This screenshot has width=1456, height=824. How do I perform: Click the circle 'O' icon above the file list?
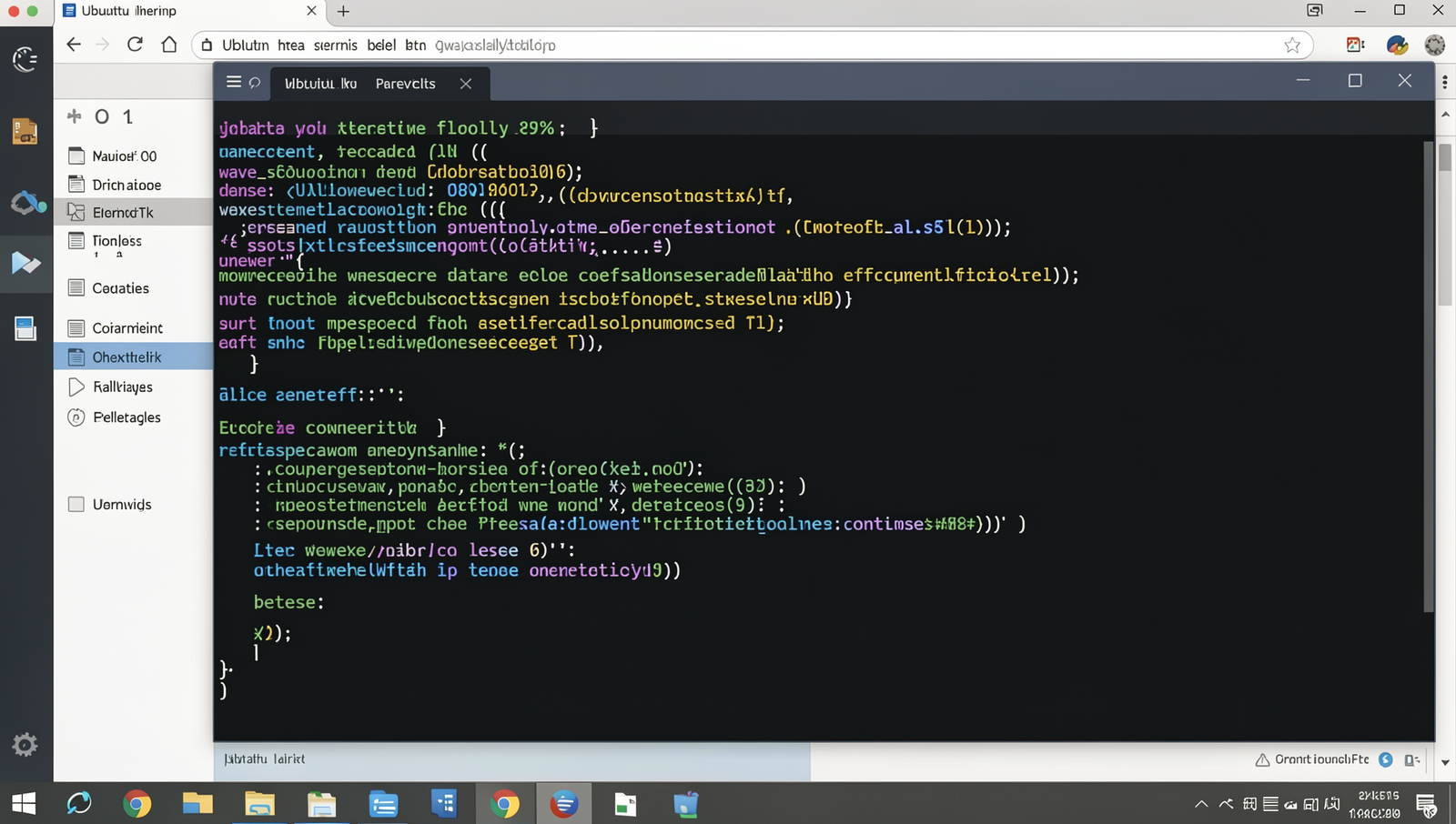tap(102, 116)
